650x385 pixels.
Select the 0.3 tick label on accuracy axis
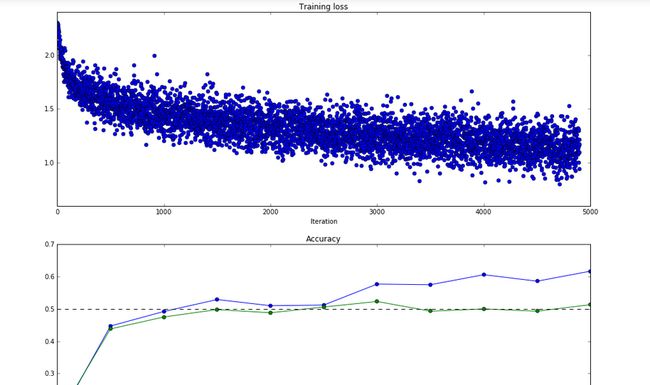pos(49,373)
